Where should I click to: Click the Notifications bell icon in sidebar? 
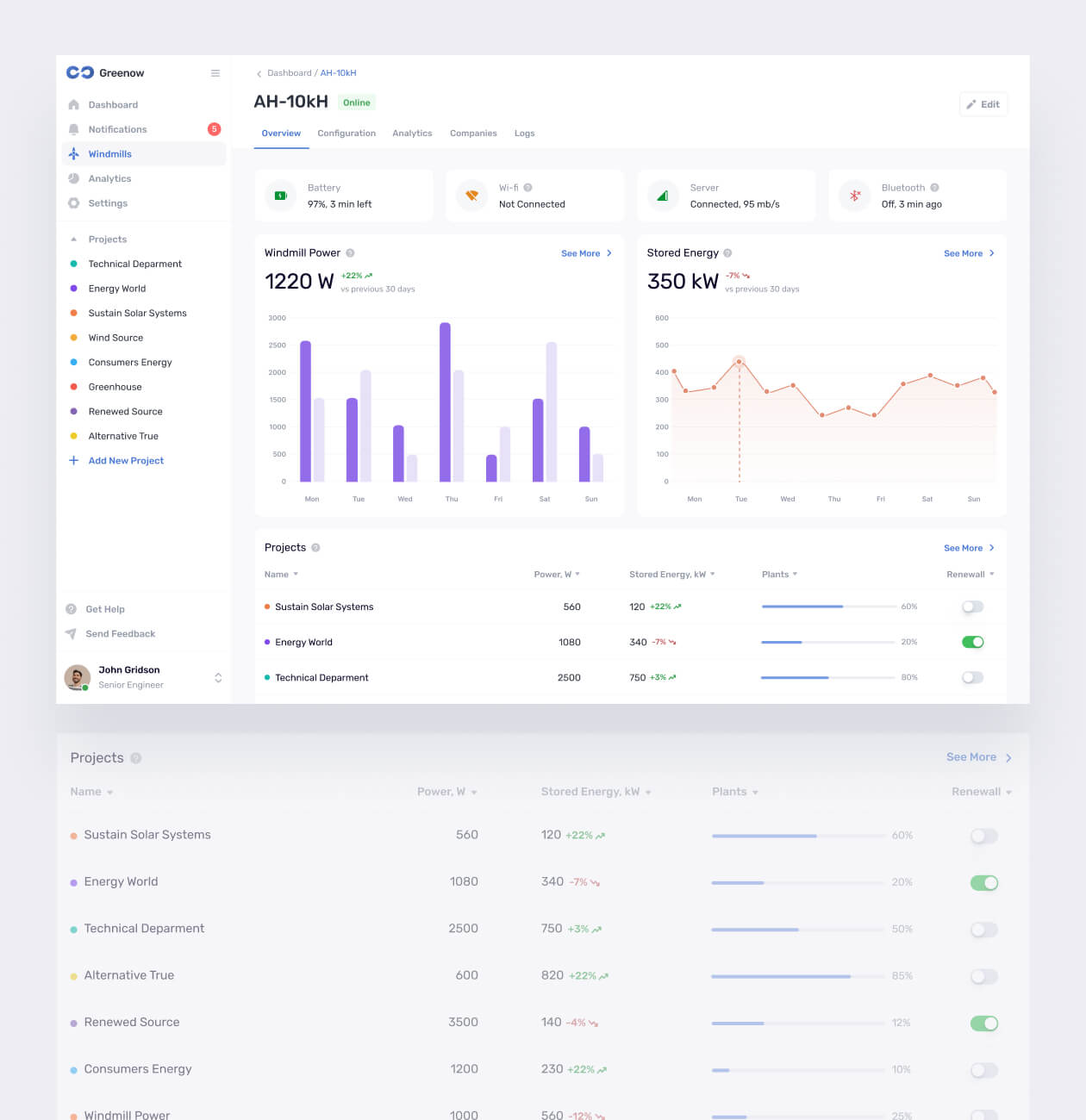coord(74,129)
